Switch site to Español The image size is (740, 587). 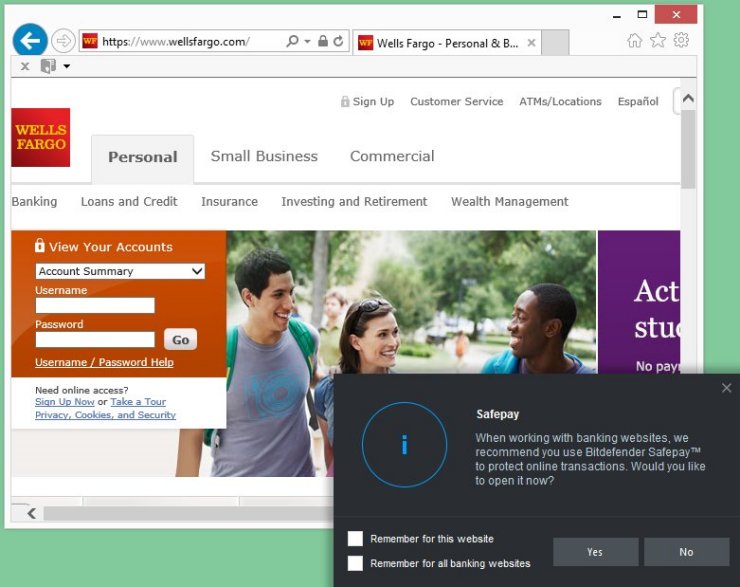638,101
